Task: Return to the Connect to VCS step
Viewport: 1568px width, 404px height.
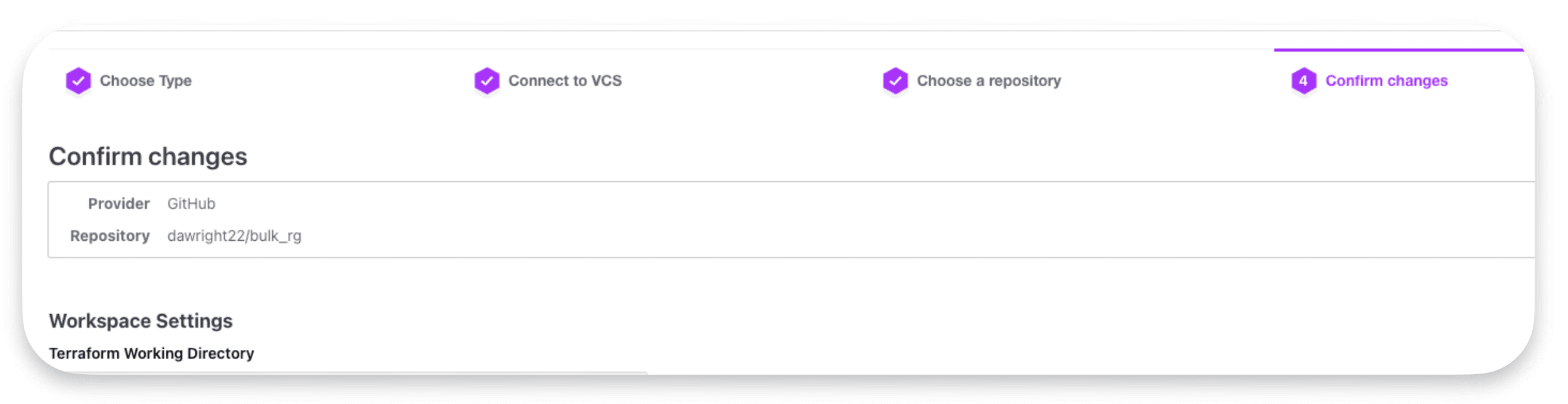Action: [x=565, y=81]
